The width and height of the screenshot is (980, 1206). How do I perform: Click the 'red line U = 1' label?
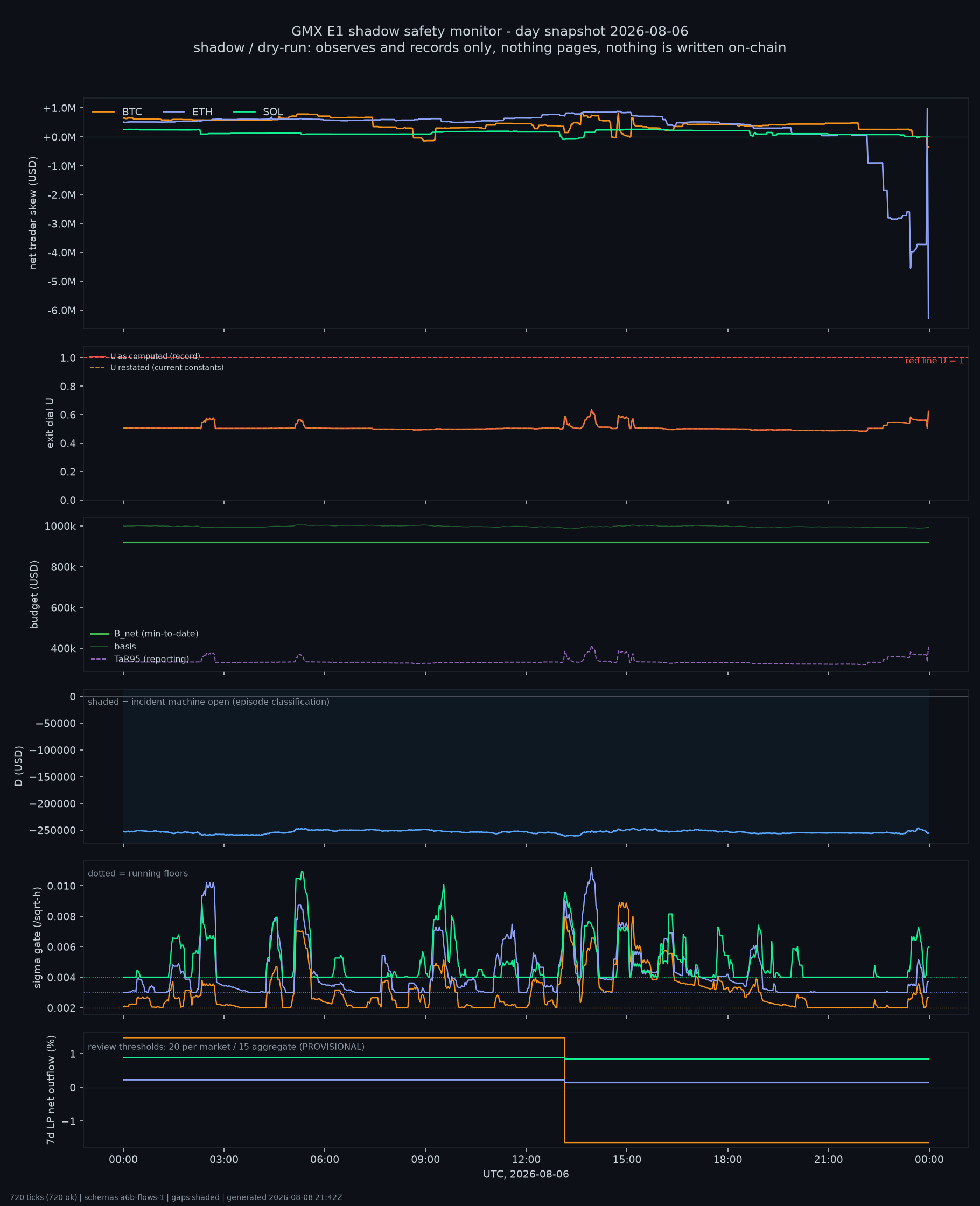tap(934, 361)
